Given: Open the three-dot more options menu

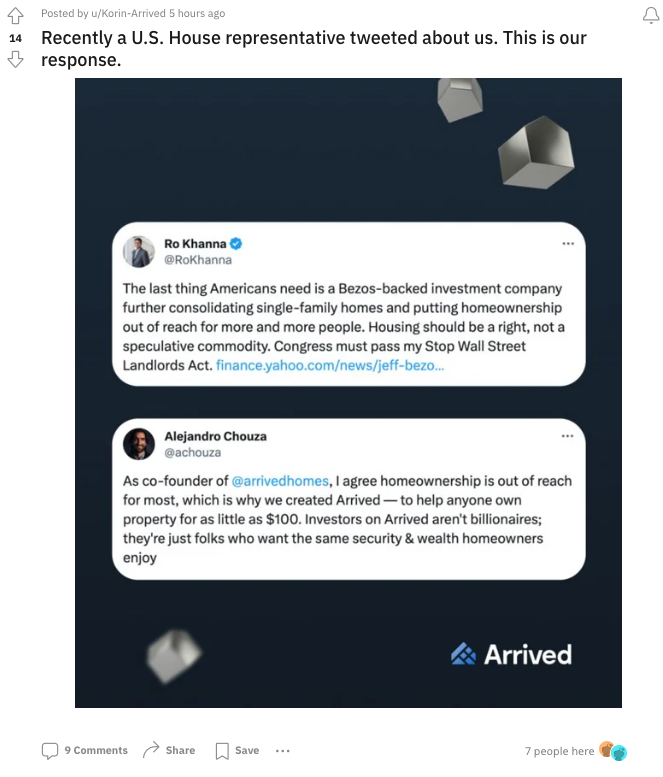Looking at the screenshot, I should (x=283, y=750).
